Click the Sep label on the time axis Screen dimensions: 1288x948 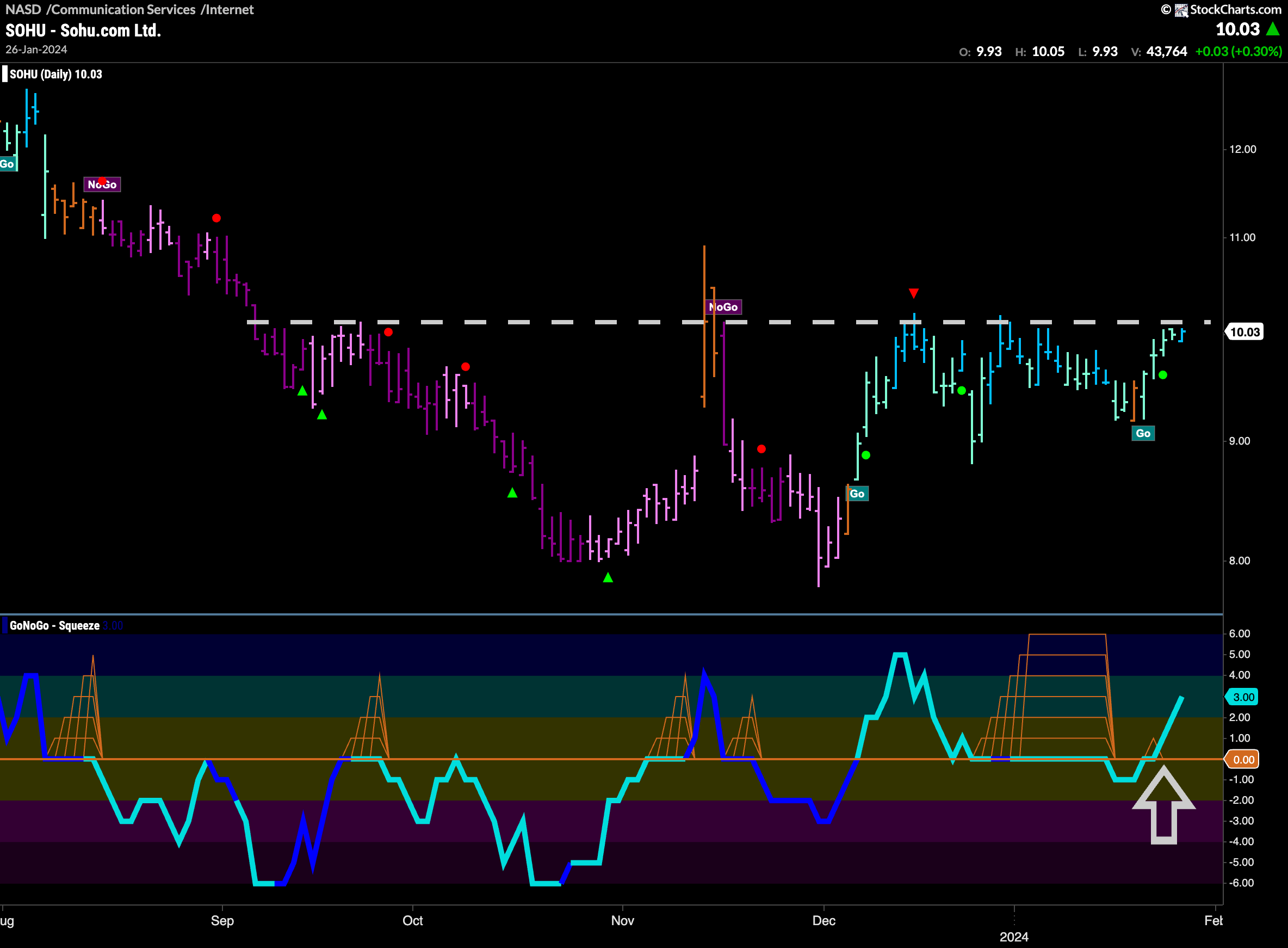coord(222,920)
